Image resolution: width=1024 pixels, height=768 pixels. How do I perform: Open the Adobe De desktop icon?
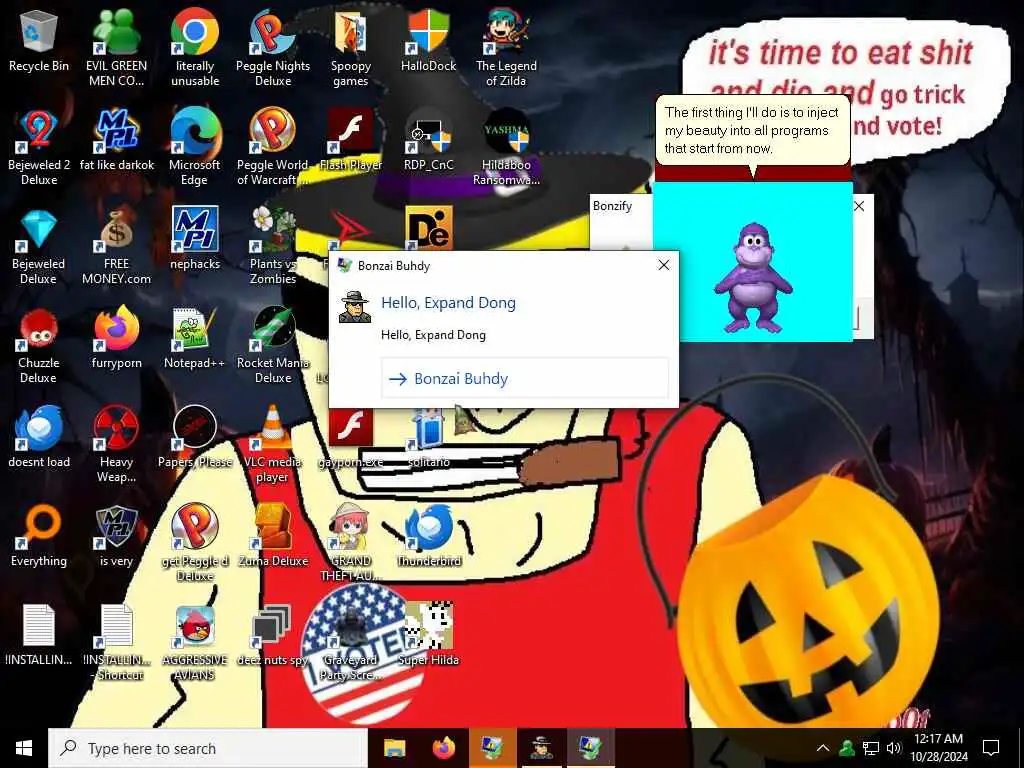tap(429, 227)
